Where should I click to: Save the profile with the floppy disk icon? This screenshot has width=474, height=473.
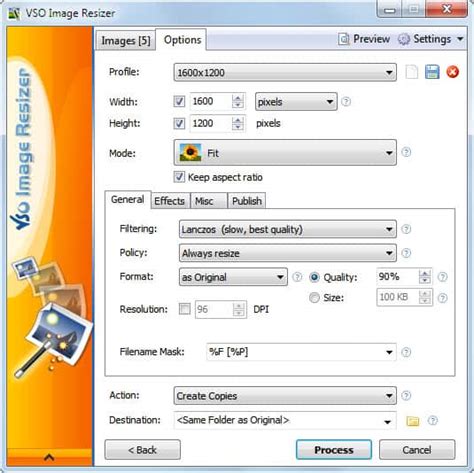click(432, 72)
